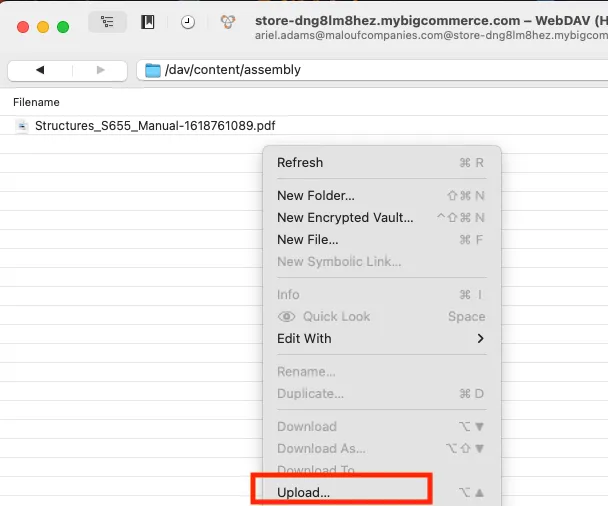Click the folder icon in path bar
Screen dimensions: 608x506
pyautogui.click(x=153, y=70)
